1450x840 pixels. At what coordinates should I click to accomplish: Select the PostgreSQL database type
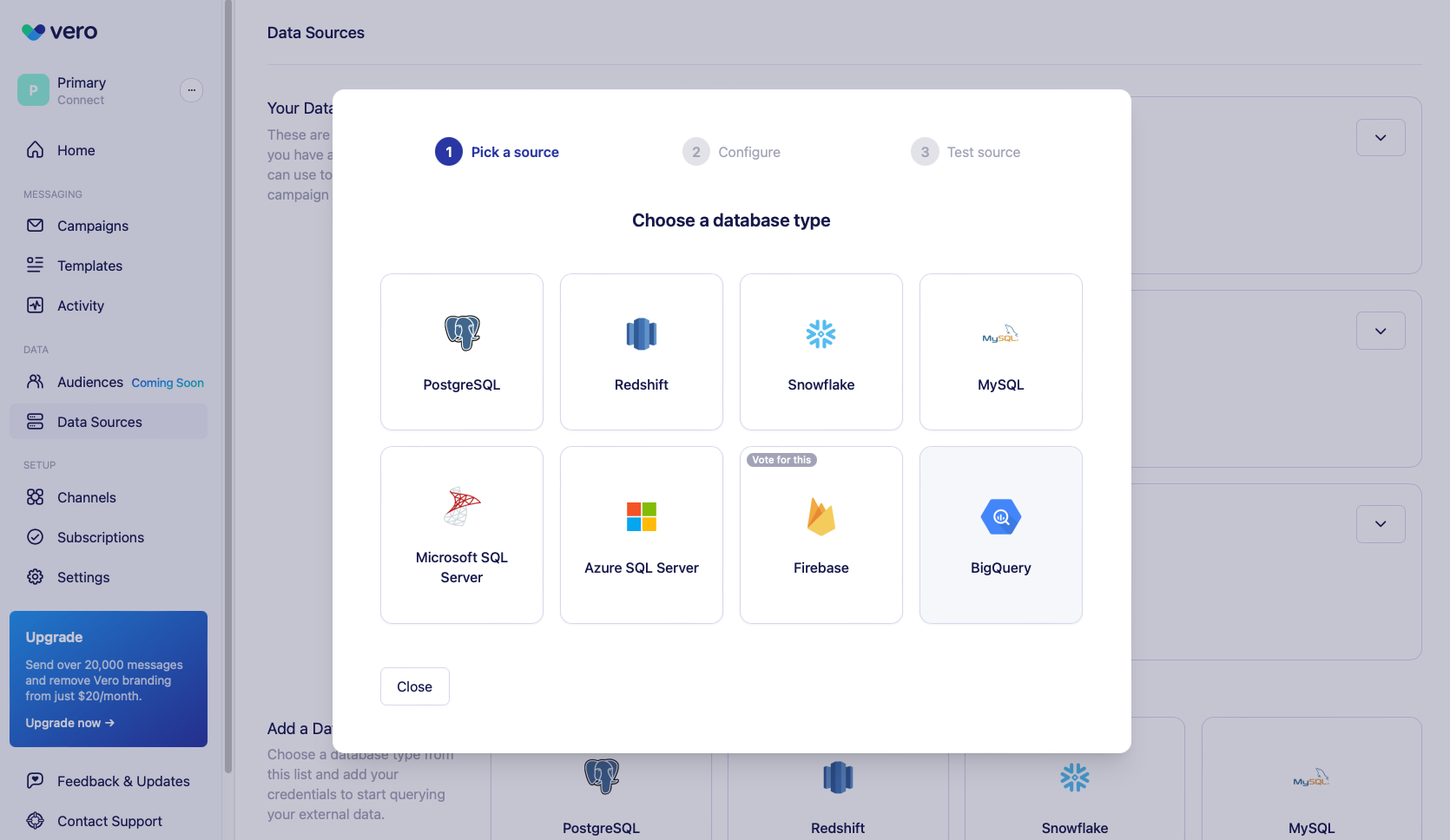click(x=461, y=352)
